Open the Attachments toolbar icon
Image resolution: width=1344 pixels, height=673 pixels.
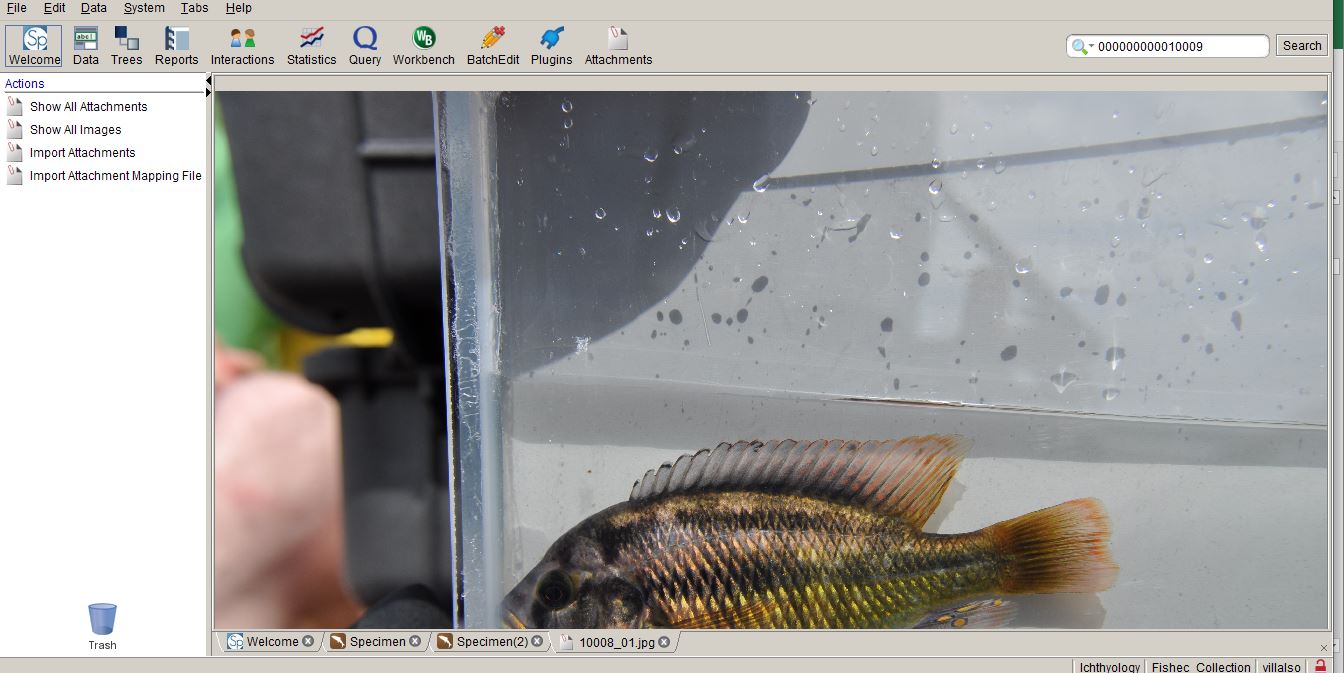618,46
